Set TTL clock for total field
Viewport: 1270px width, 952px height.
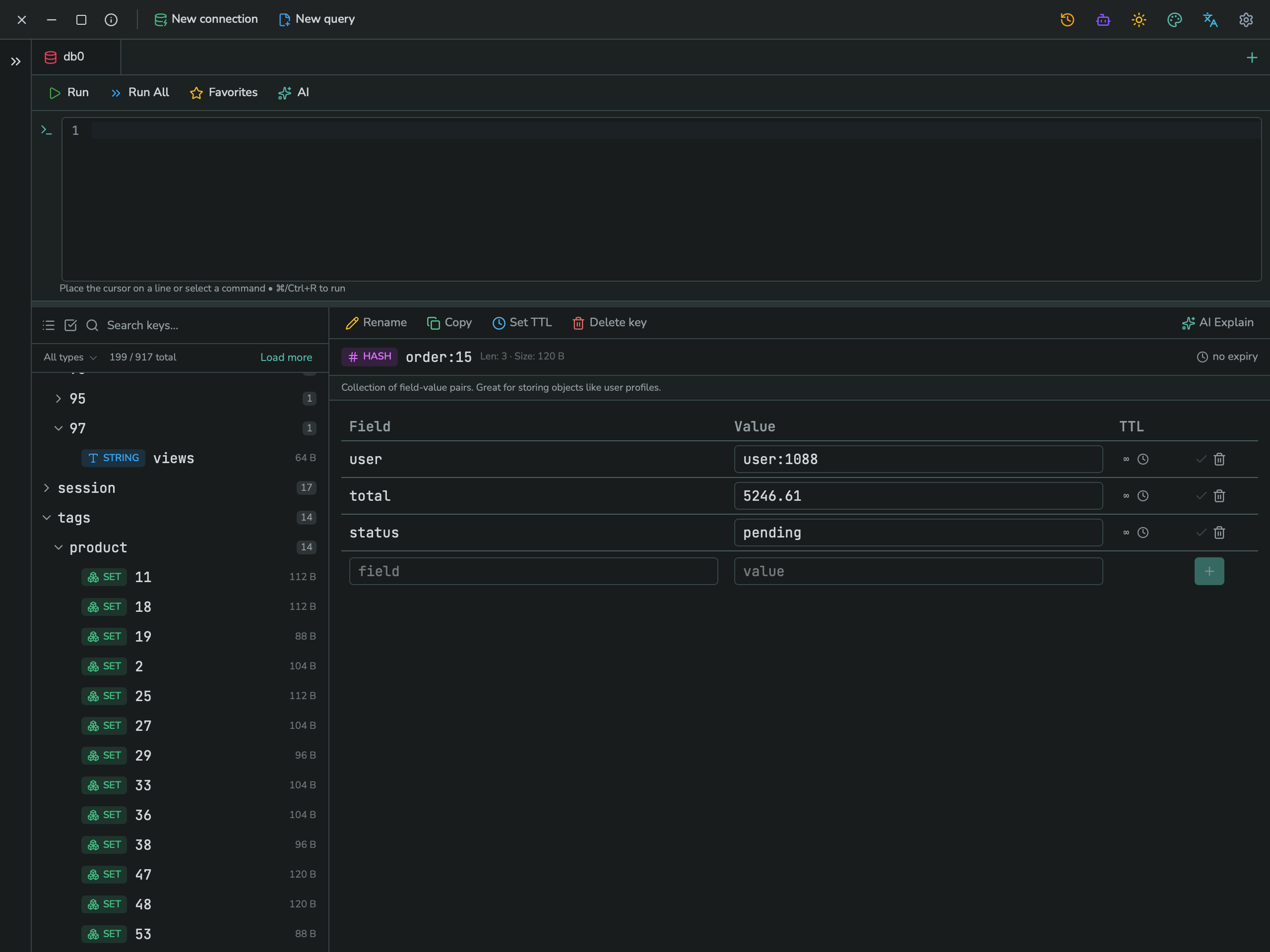(x=1143, y=496)
